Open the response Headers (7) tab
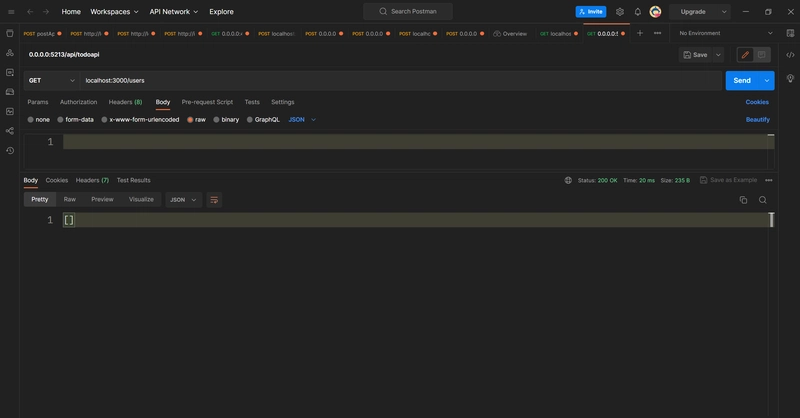This screenshot has height=418, width=800. [92, 180]
